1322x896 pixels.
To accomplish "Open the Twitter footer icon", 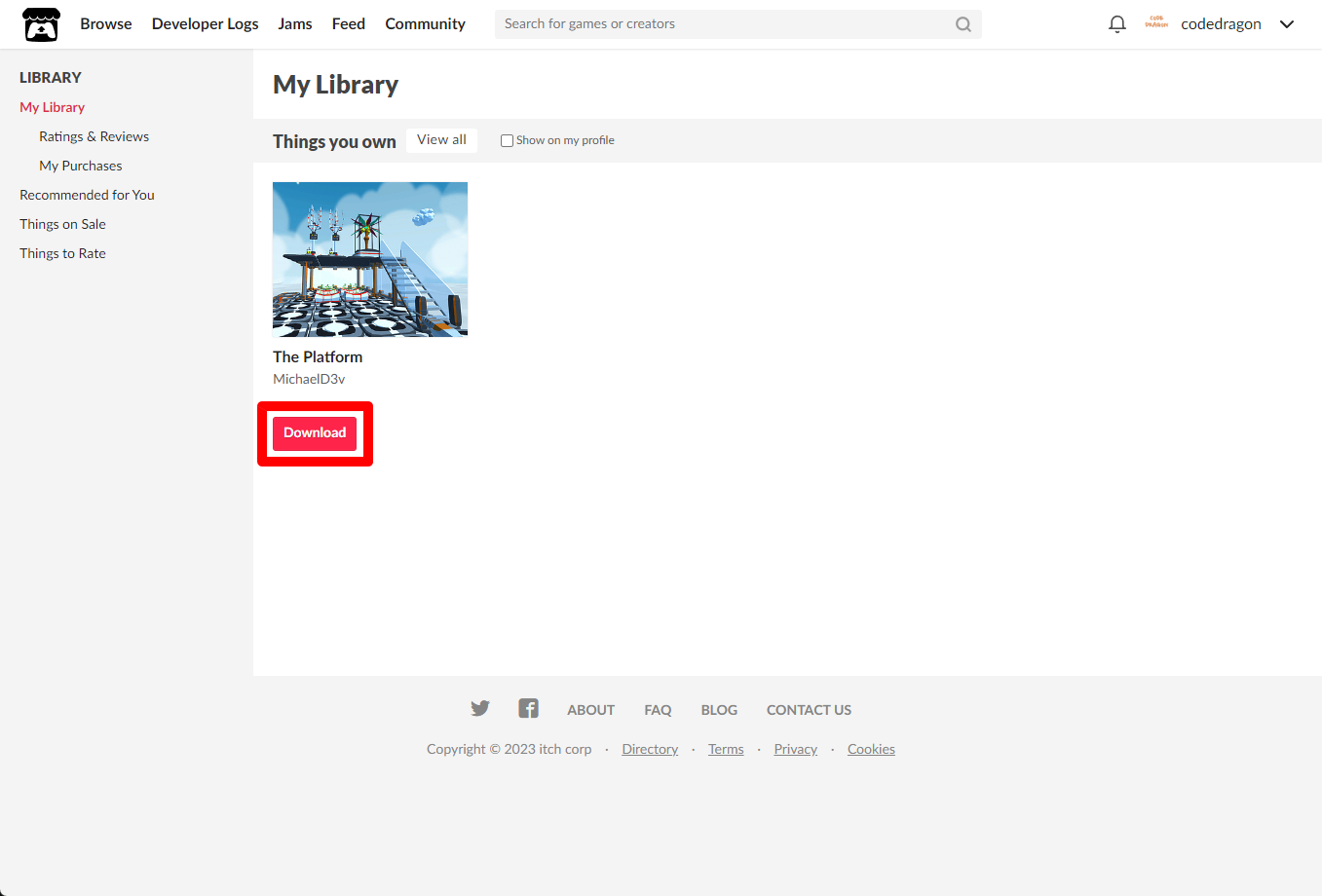I will [480, 708].
